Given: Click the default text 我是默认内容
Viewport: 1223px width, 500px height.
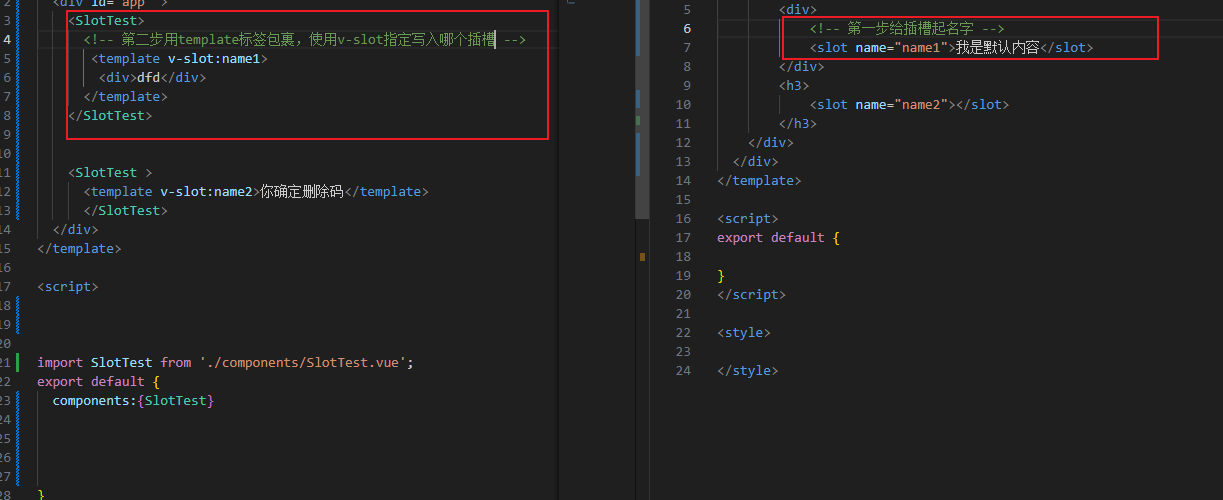Looking at the screenshot, I should (997, 47).
